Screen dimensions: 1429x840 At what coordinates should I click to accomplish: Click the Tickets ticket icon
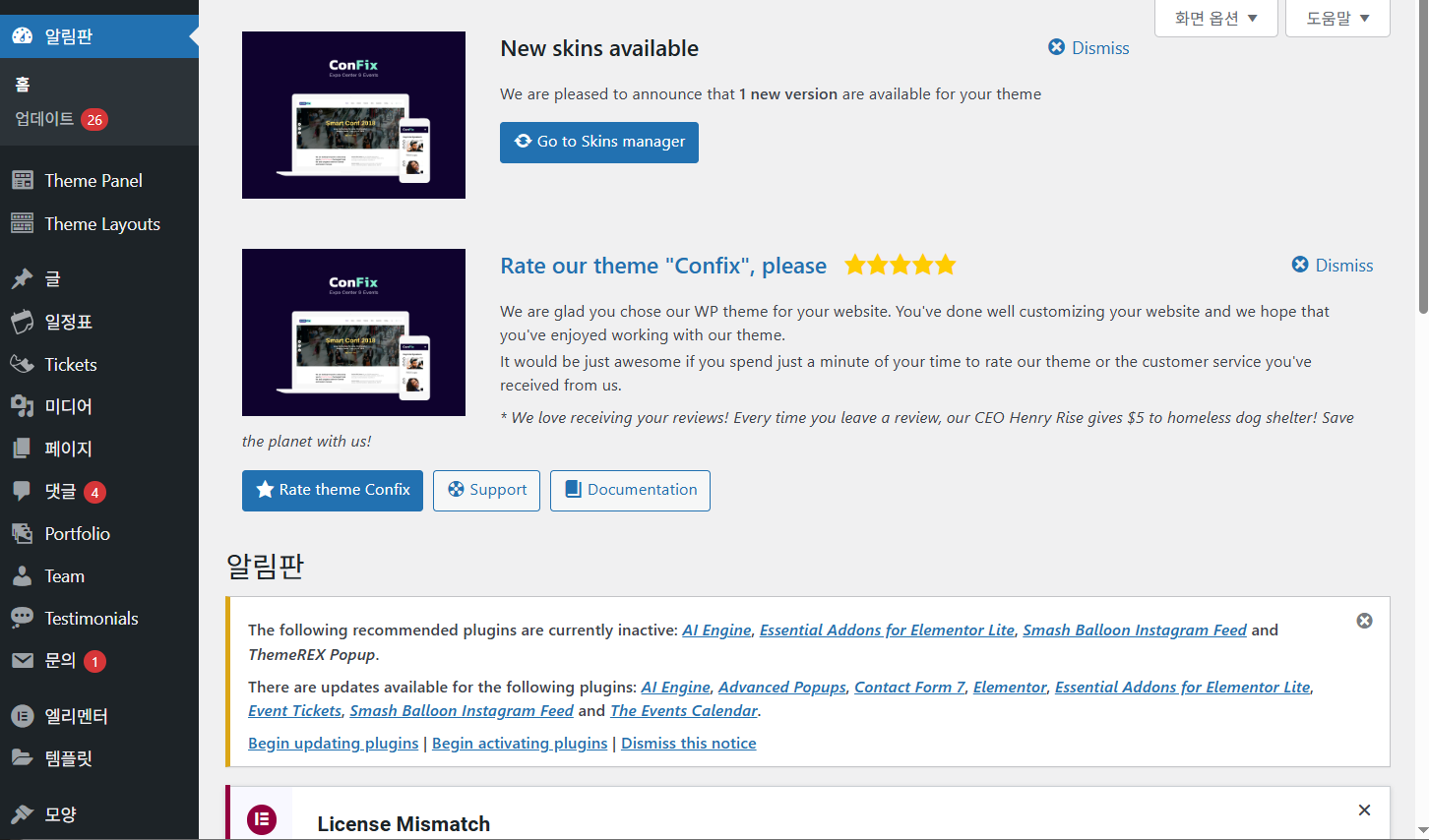tap(23, 365)
